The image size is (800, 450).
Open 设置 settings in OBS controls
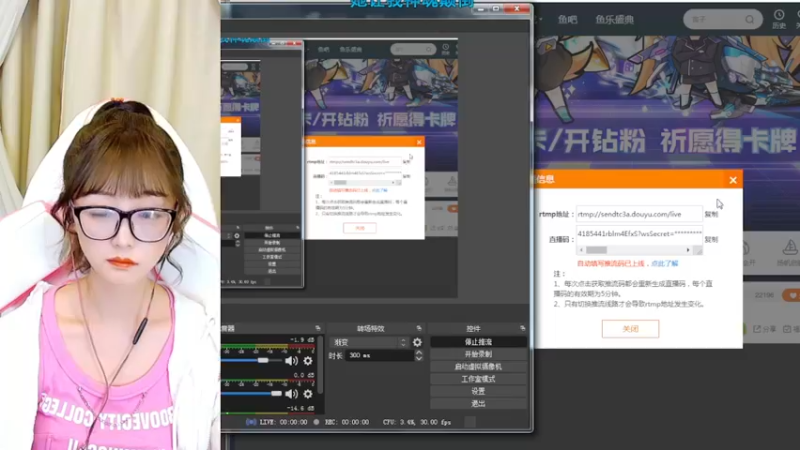[x=478, y=391]
